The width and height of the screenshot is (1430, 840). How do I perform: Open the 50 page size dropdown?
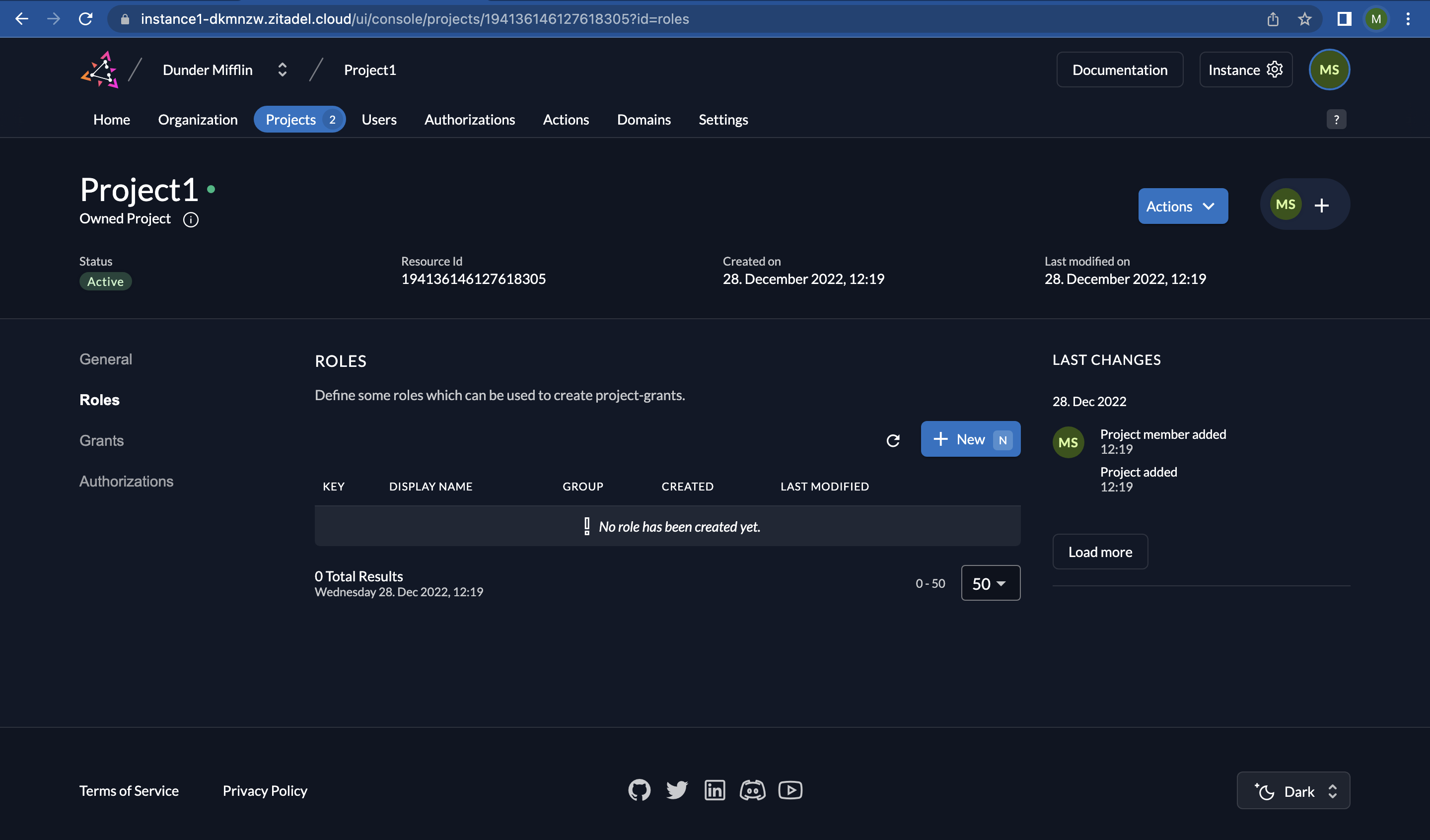[x=990, y=583]
